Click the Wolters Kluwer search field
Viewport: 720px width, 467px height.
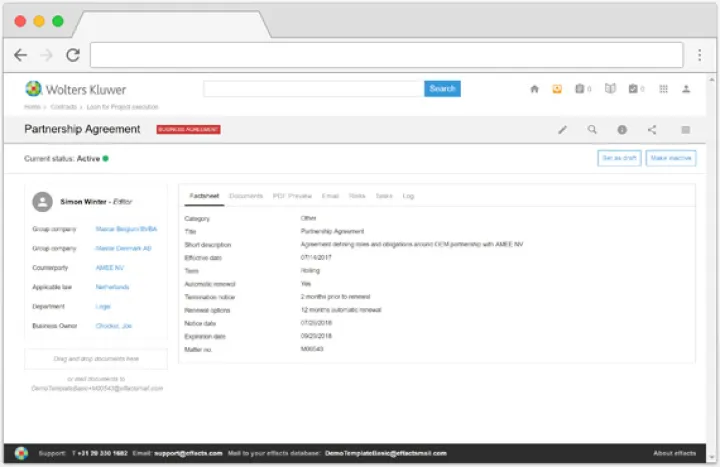313,89
